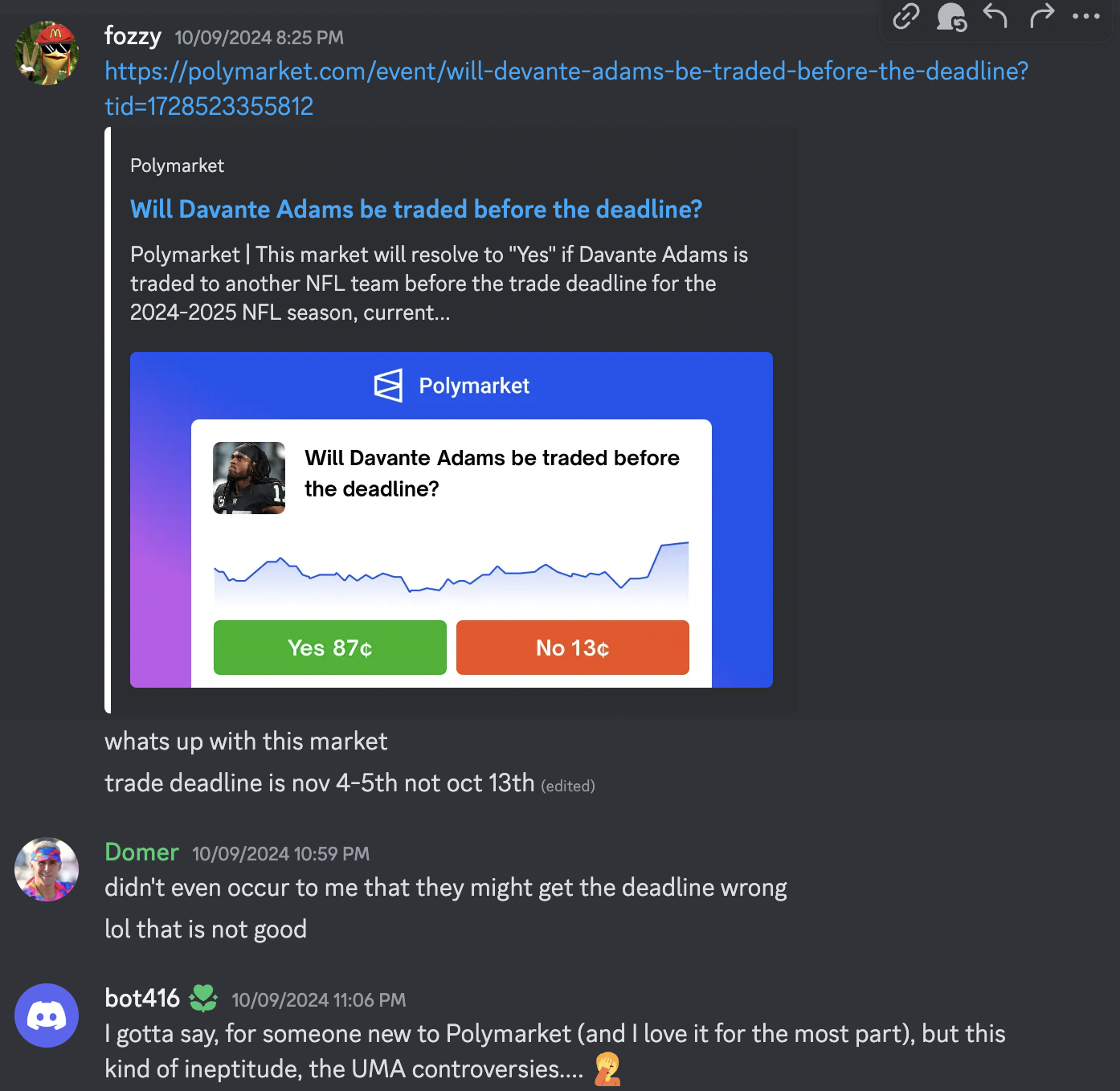This screenshot has height=1091, width=1120.
Task: Open the polymarket.com Davante Adams URL
Action: pyautogui.click(x=566, y=88)
